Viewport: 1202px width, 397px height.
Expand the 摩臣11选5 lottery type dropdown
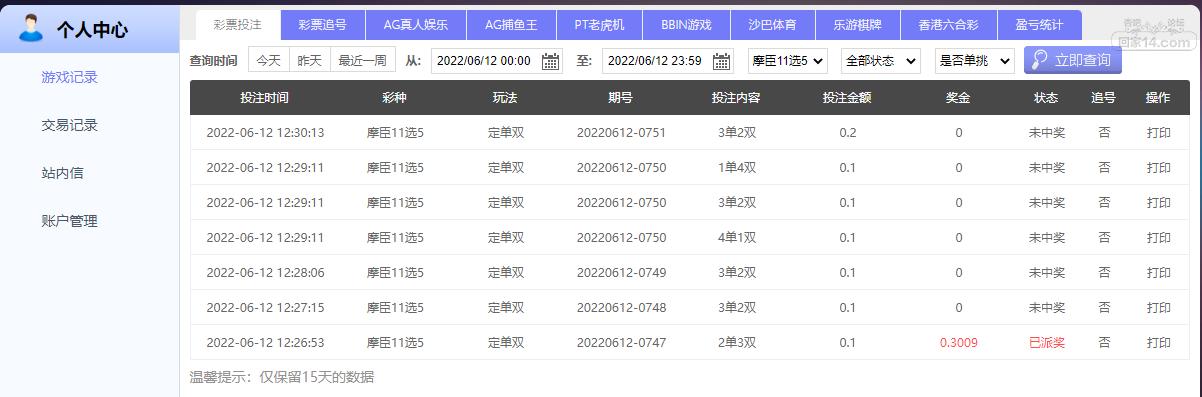[788, 61]
